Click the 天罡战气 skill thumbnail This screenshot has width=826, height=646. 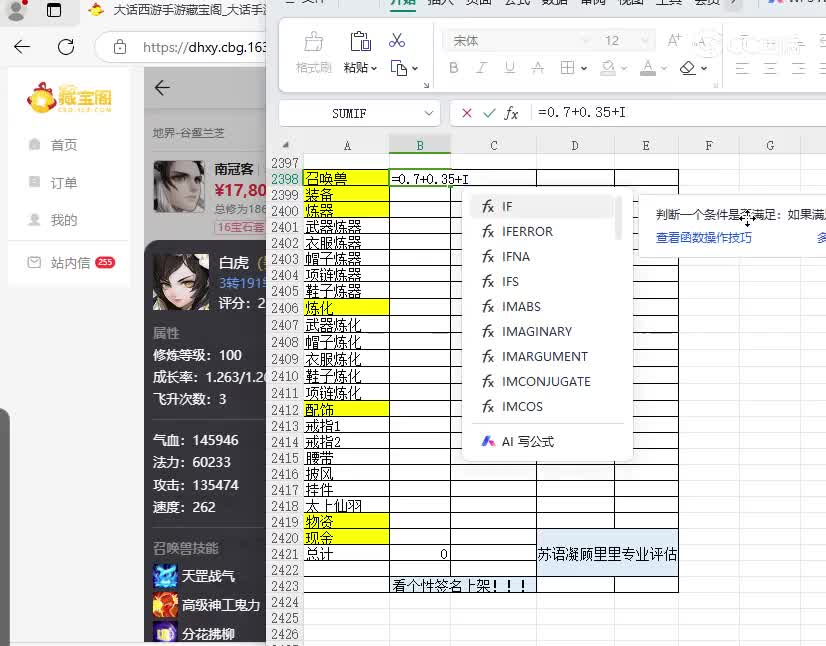coord(165,576)
